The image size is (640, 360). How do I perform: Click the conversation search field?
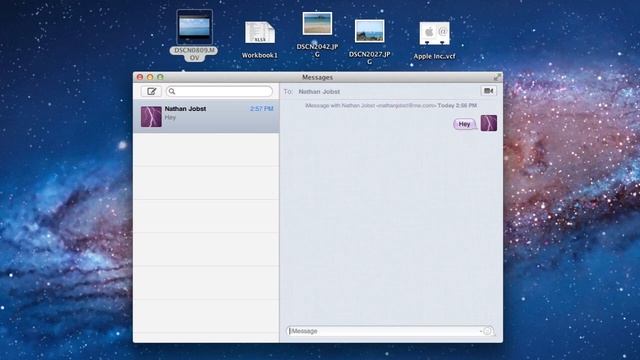click(219, 91)
